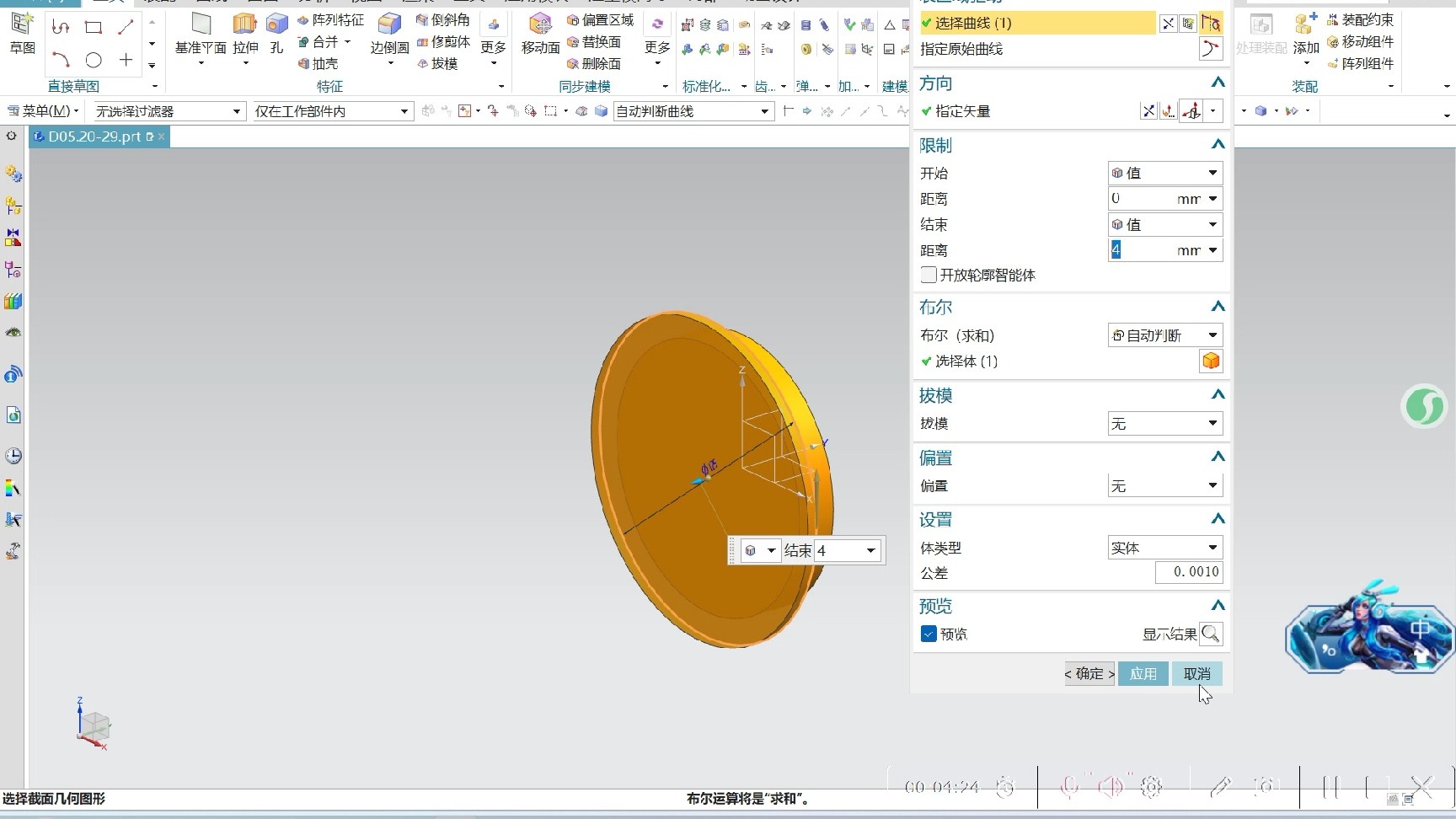This screenshot has height=819, width=1456.
Task: Enable the 开放轮廓智能体 checkbox
Action: (x=929, y=275)
